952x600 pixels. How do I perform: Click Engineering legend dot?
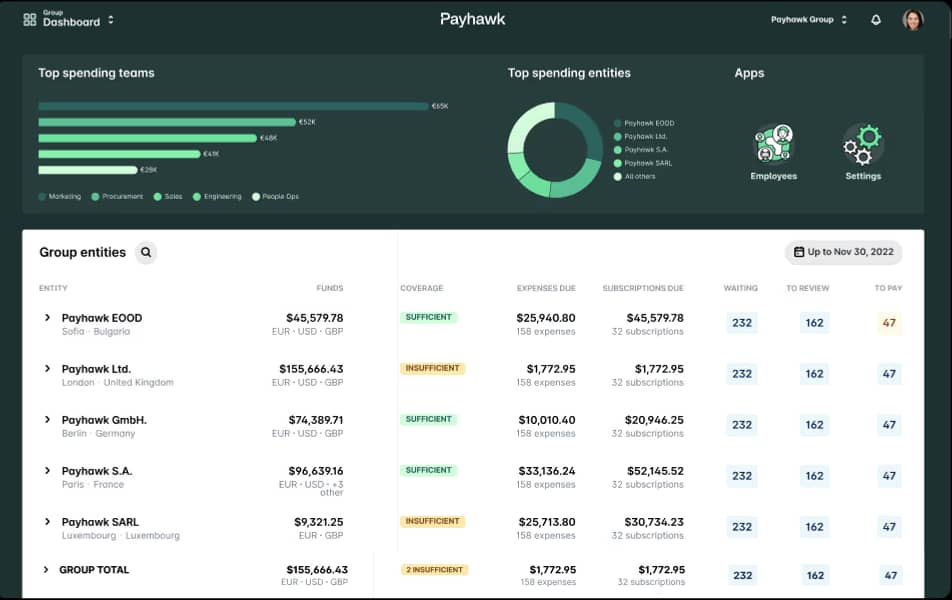(x=197, y=197)
